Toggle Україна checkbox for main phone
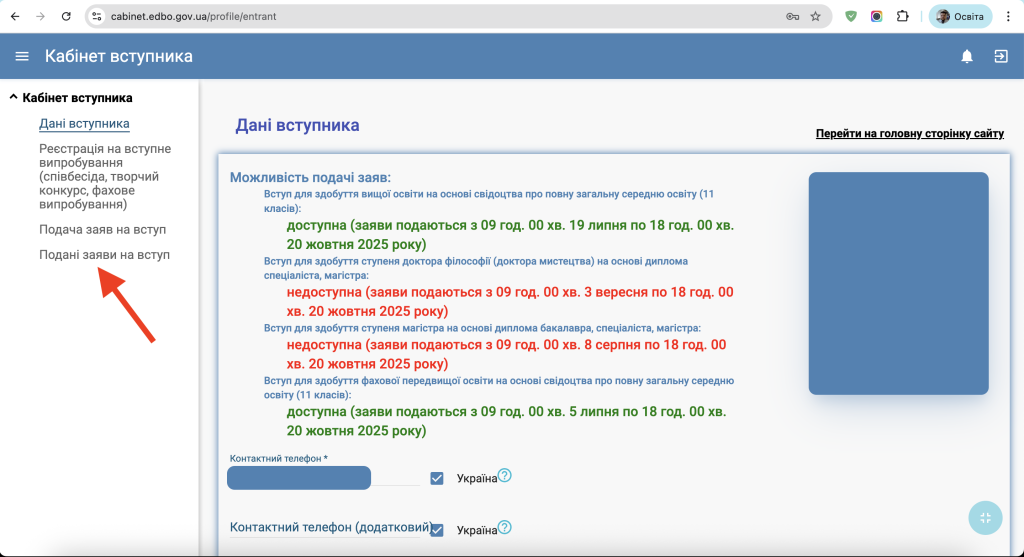The height and width of the screenshot is (557, 1024). [x=437, y=479]
